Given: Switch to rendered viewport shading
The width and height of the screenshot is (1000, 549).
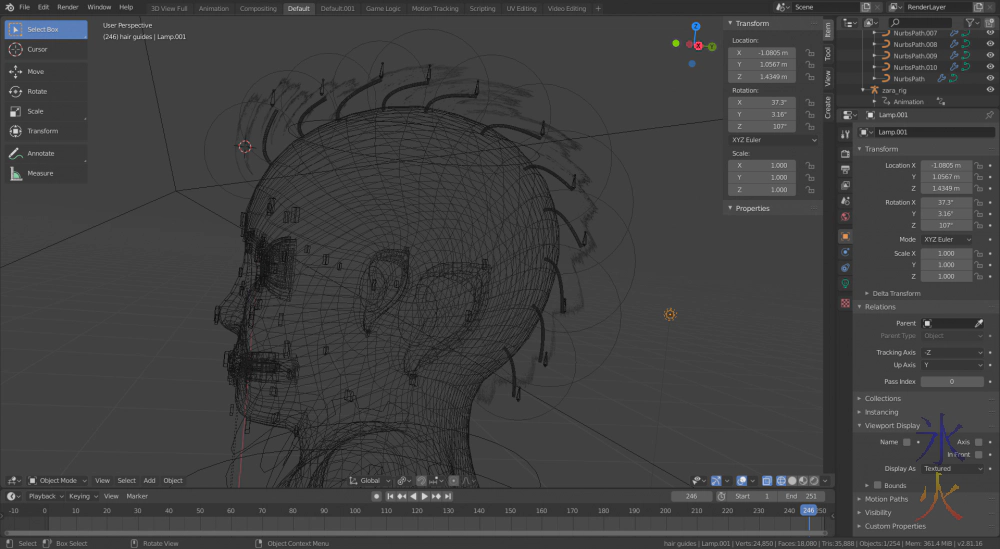Looking at the screenshot, I should pos(814,481).
